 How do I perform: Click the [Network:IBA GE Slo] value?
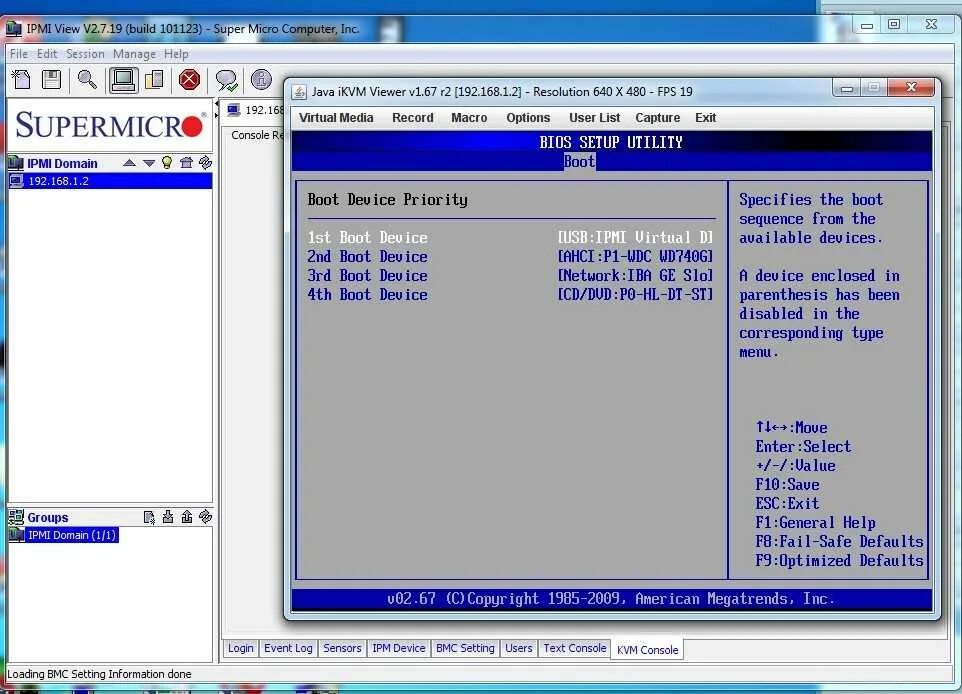click(x=635, y=276)
